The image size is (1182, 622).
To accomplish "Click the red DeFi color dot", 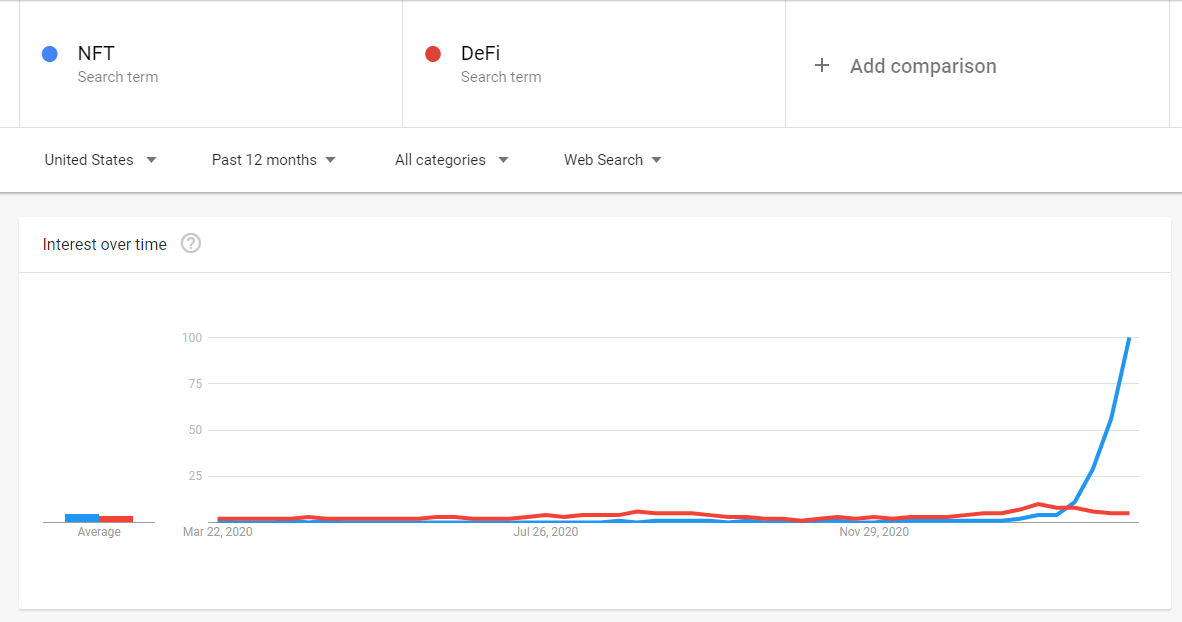I will 433,54.
